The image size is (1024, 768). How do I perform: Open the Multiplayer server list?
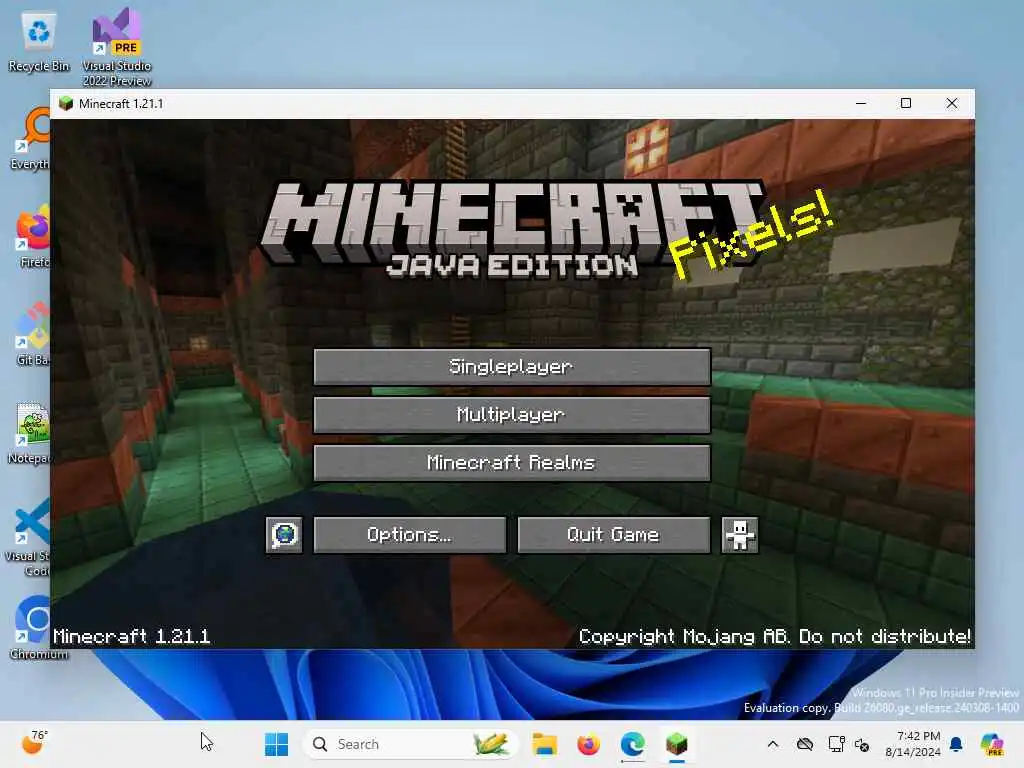pos(512,415)
